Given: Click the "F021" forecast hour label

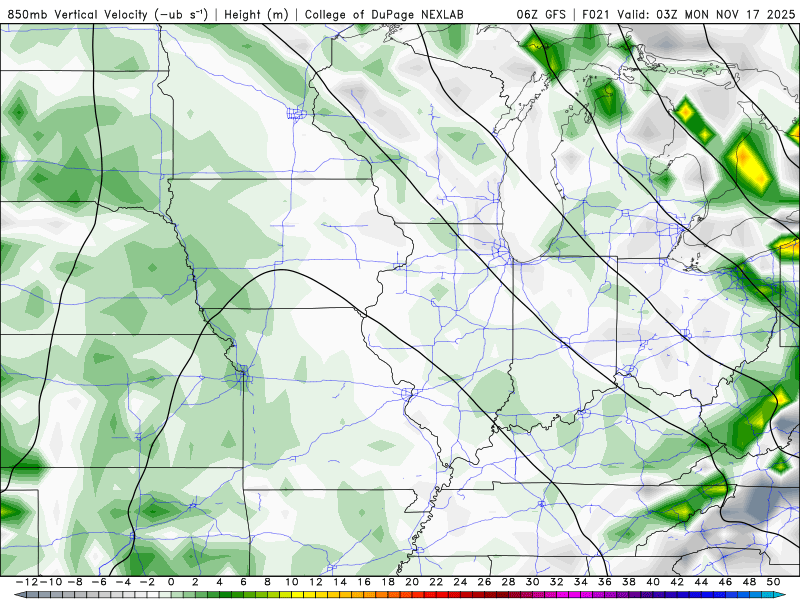Looking at the screenshot, I should click(x=596, y=14).
